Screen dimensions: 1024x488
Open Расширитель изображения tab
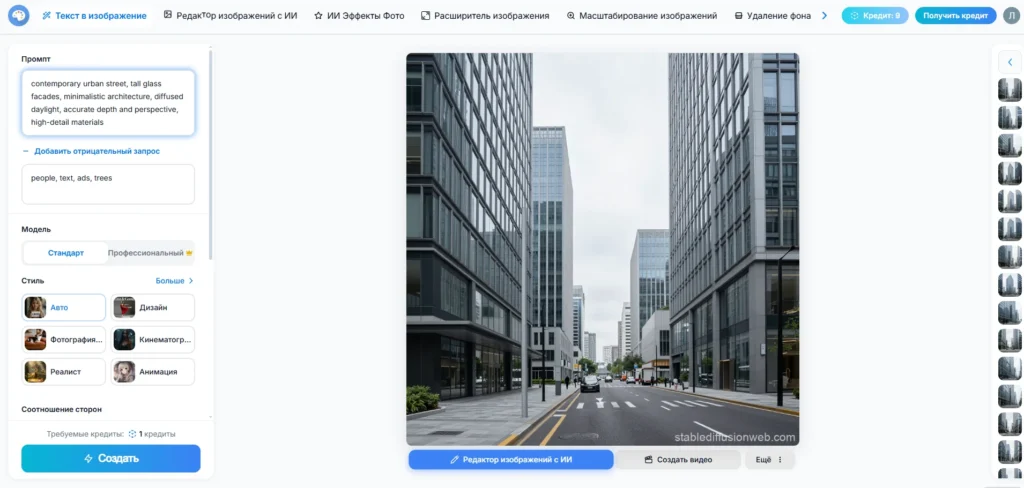click(x=485, y=16)
